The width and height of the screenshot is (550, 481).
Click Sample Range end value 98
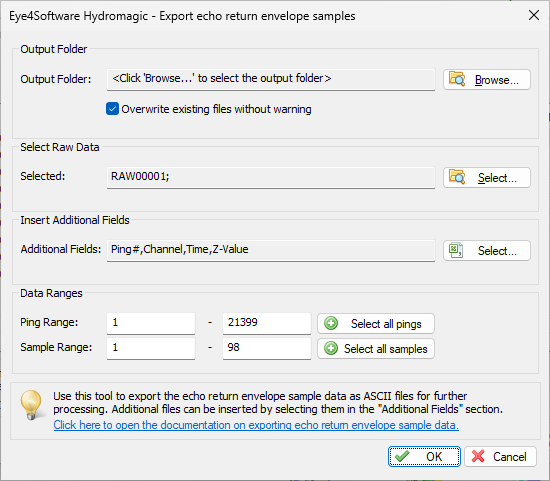[x=267, y=348]
